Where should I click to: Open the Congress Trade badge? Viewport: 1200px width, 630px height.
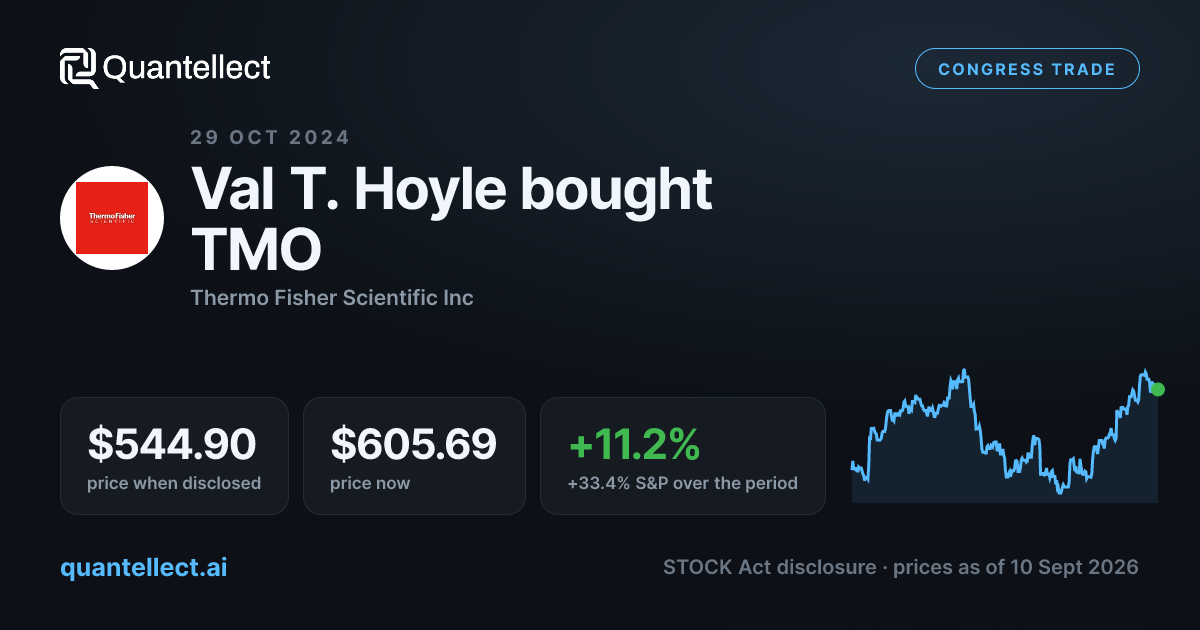[1027, 69]
